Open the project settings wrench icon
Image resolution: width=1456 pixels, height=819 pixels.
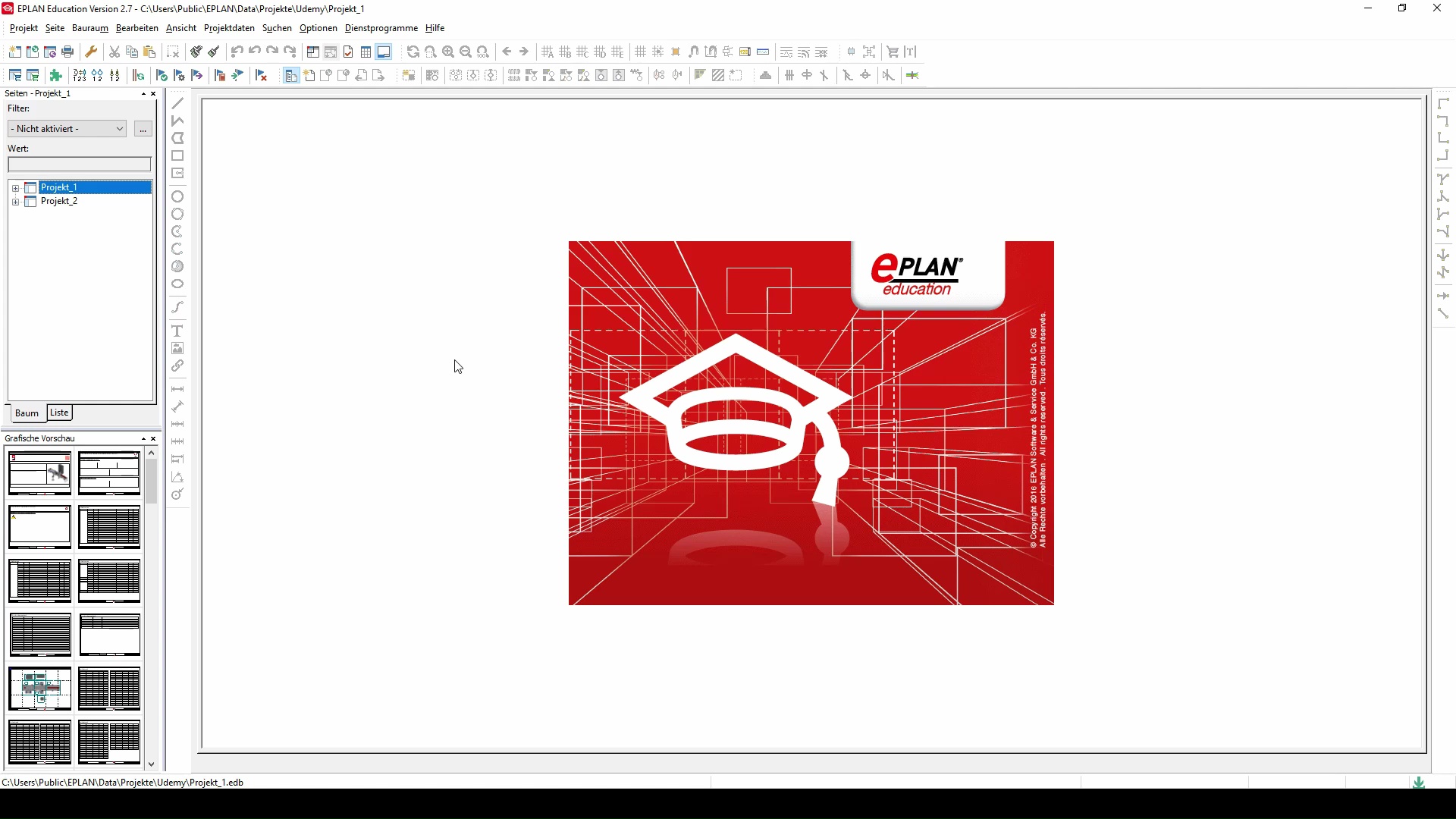[91, 52]
